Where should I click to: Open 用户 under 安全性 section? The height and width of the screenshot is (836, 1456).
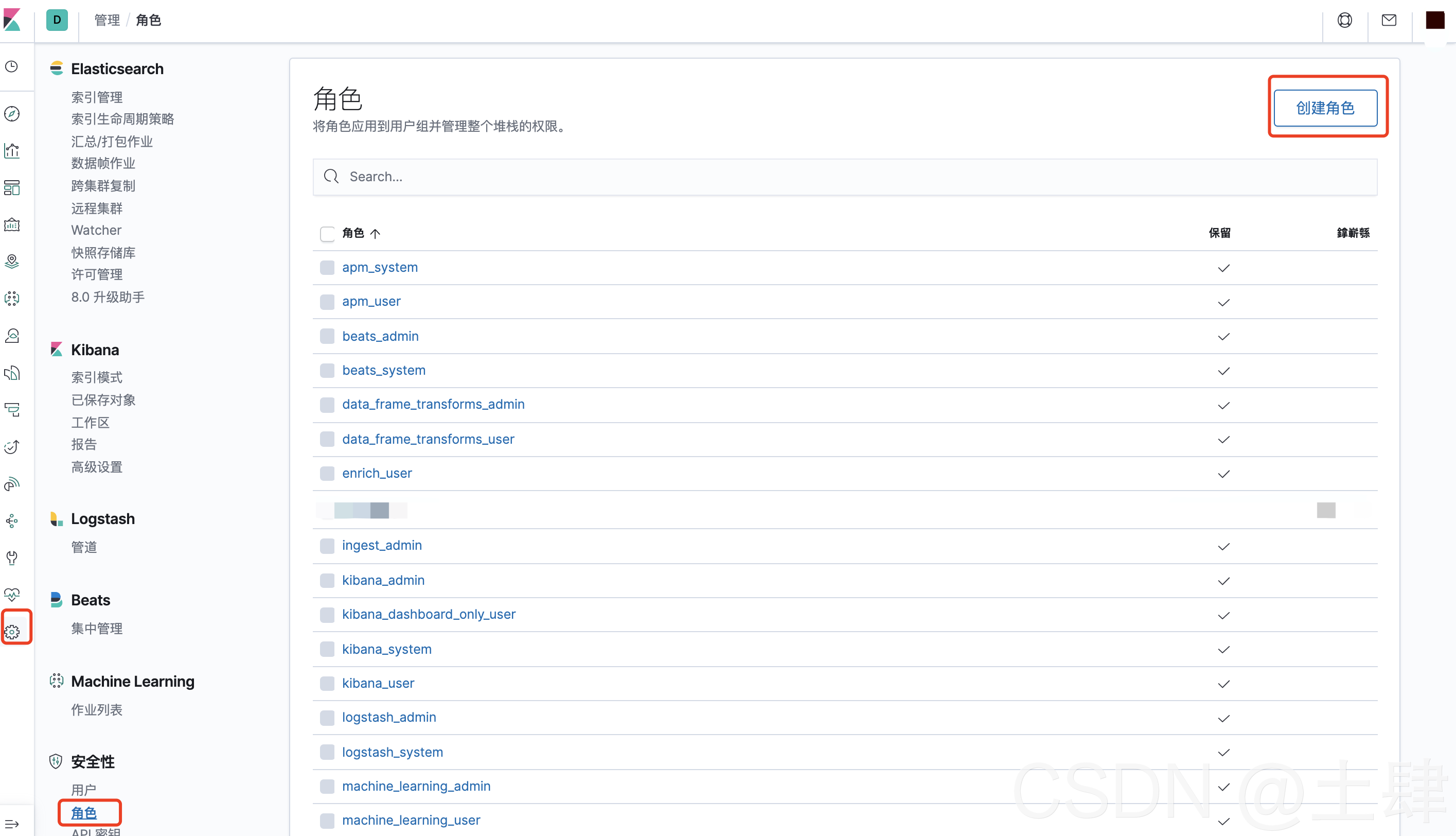pos(84,790)
